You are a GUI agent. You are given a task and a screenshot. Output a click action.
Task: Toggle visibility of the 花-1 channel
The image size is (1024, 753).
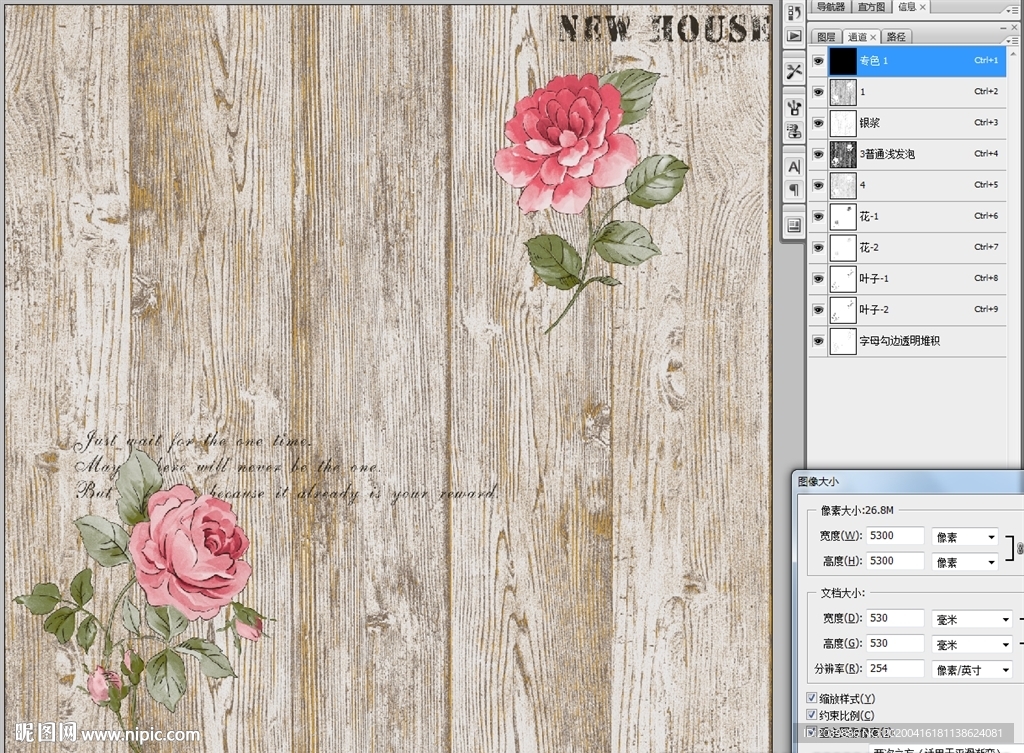pos(819,216)
